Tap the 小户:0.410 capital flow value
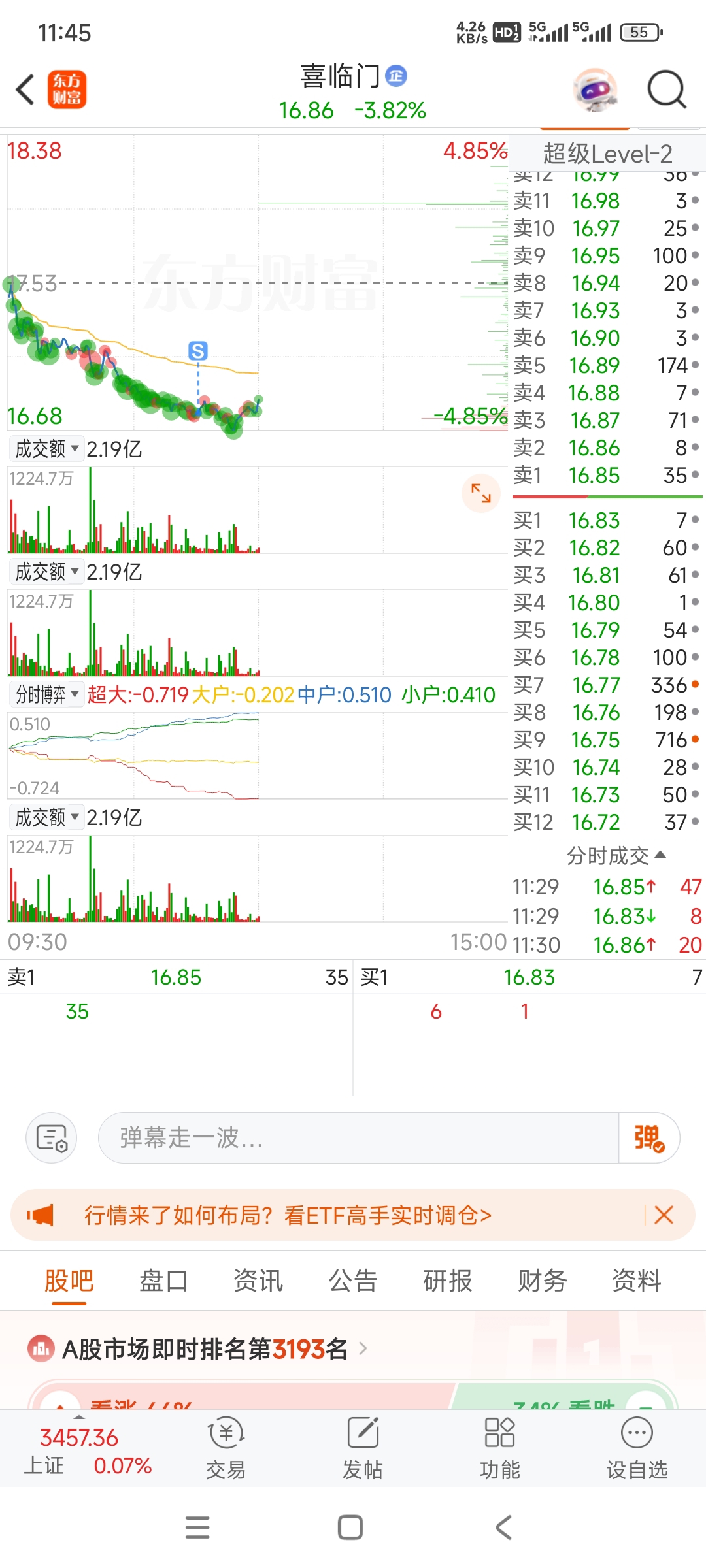706x1568 pixels. tap(448, 694)
